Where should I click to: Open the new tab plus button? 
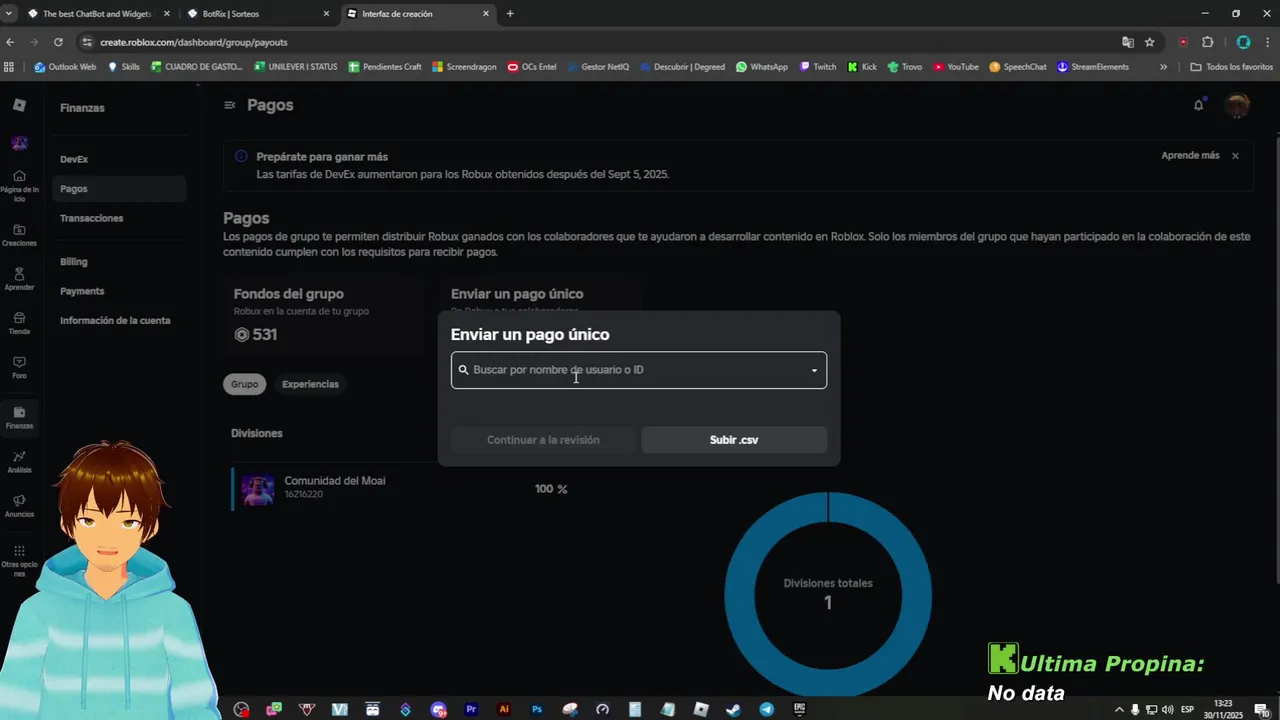[510, 14]
